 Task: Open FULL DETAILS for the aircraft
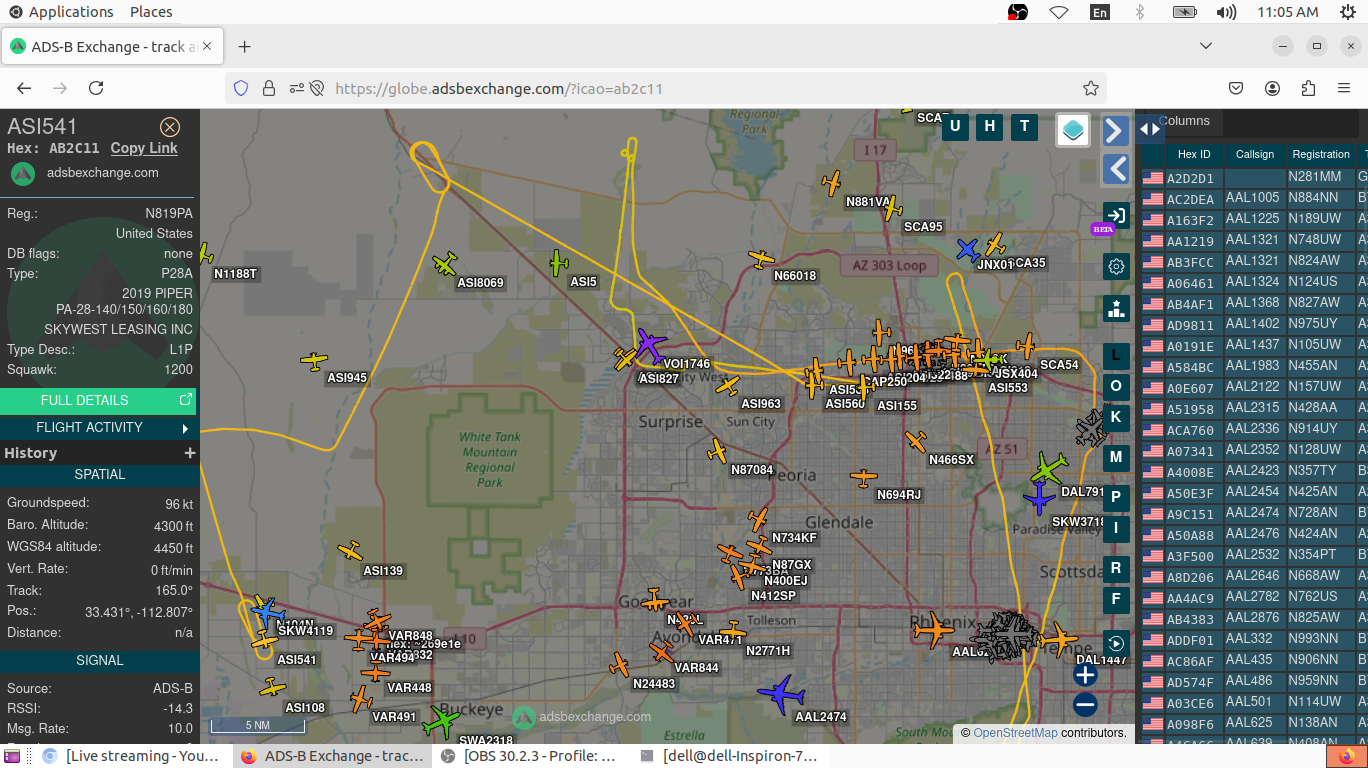[x=98, y=400]
